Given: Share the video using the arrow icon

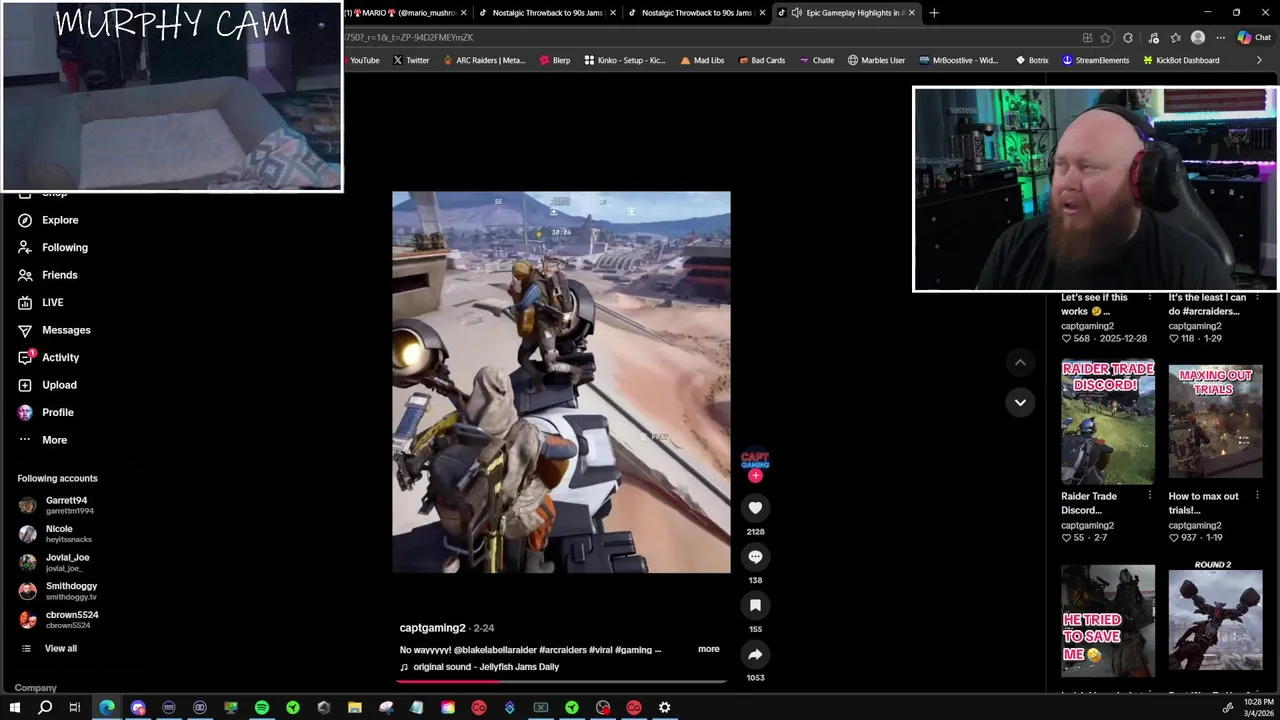Looking at the screenshot, I should tap(755, 654).
